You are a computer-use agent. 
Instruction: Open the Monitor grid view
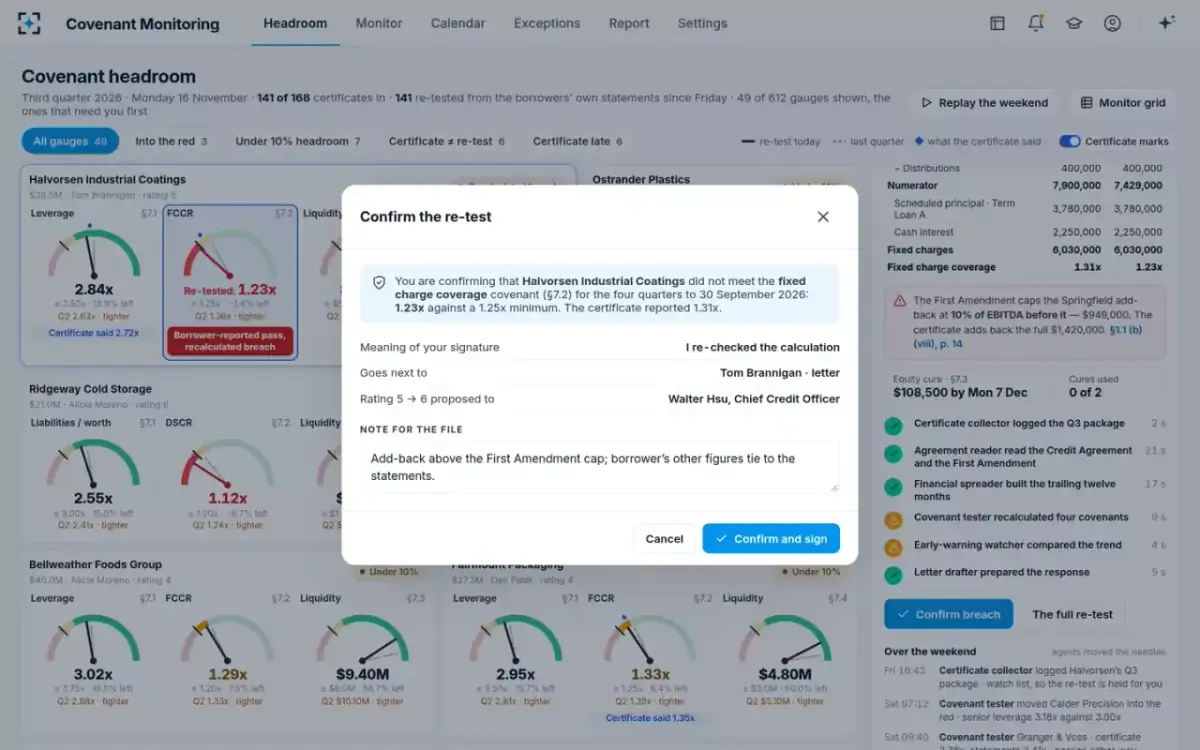tap(1123, 103)
